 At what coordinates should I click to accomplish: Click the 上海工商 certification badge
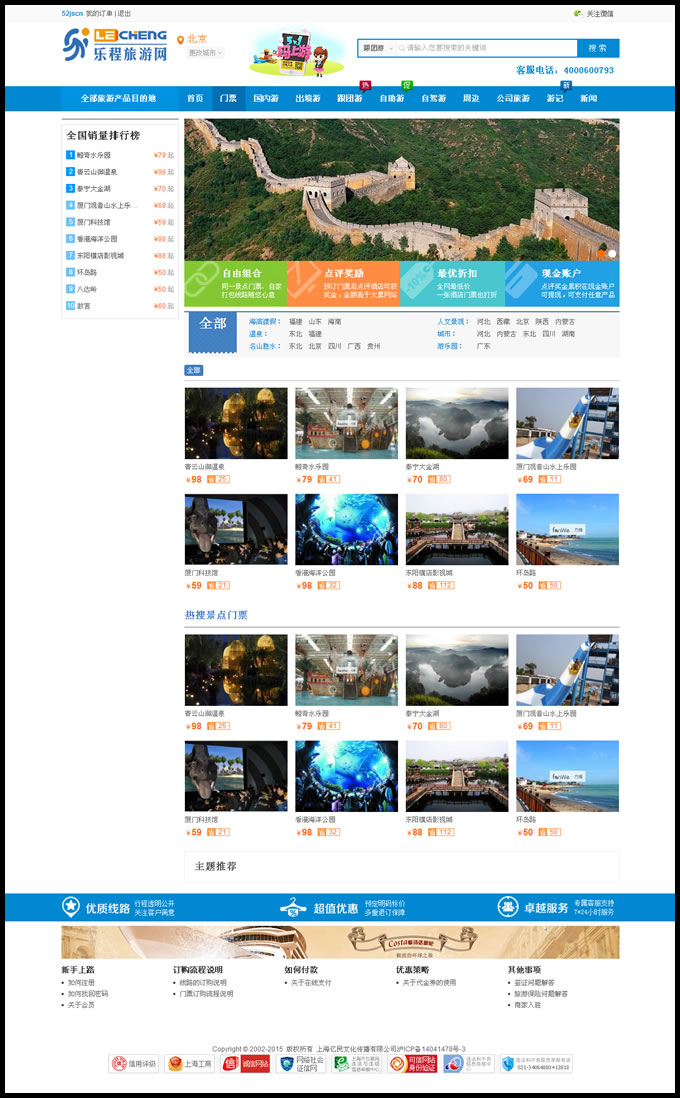[x=190, y=1064]
